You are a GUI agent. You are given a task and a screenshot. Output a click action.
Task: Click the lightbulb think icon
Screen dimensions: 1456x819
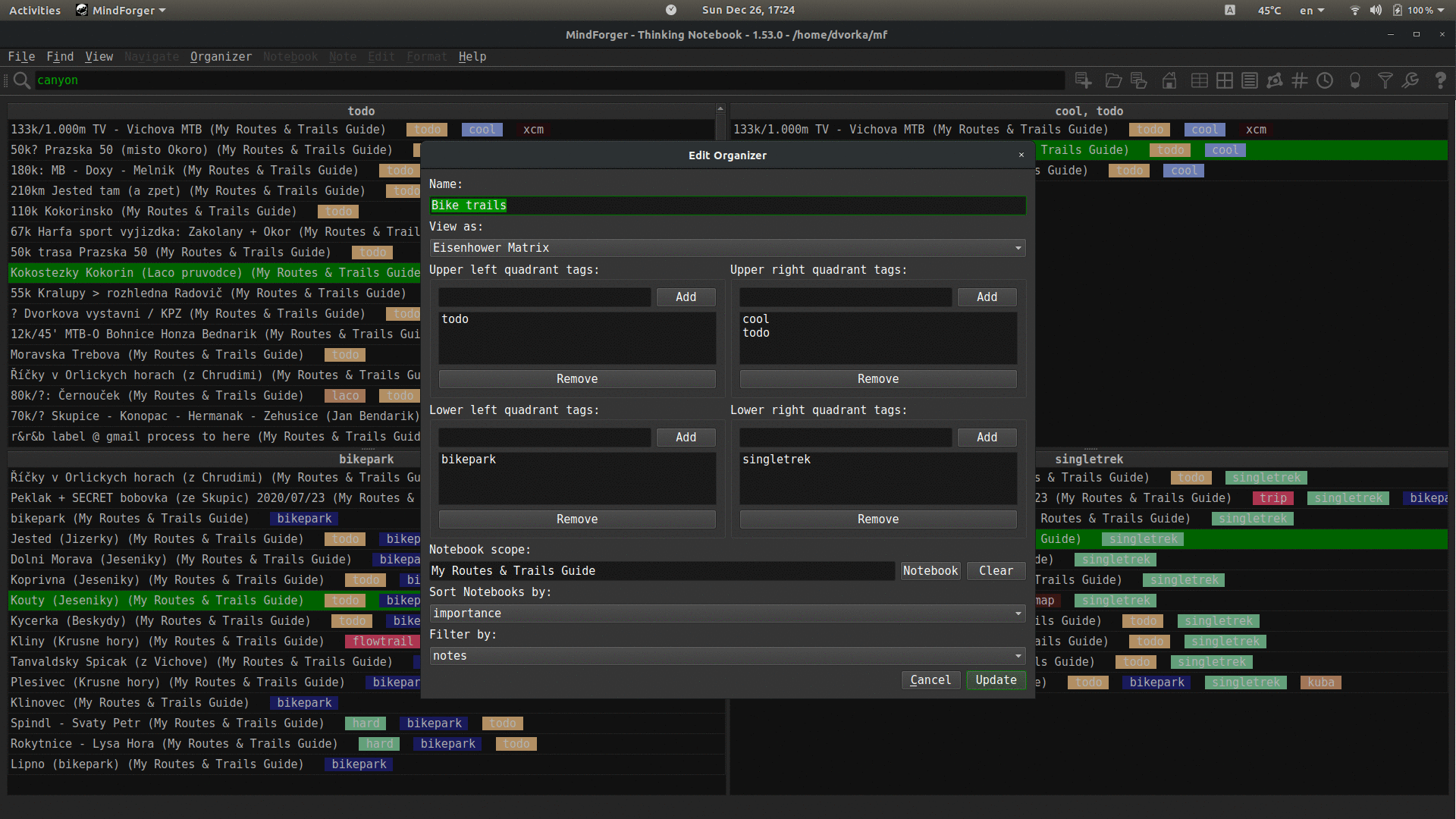1355,80
